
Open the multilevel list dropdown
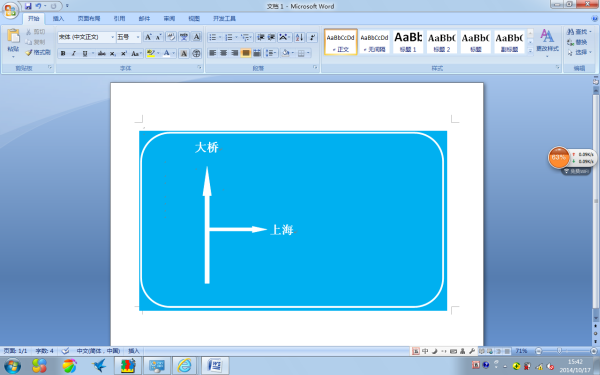tap(251, 37)
